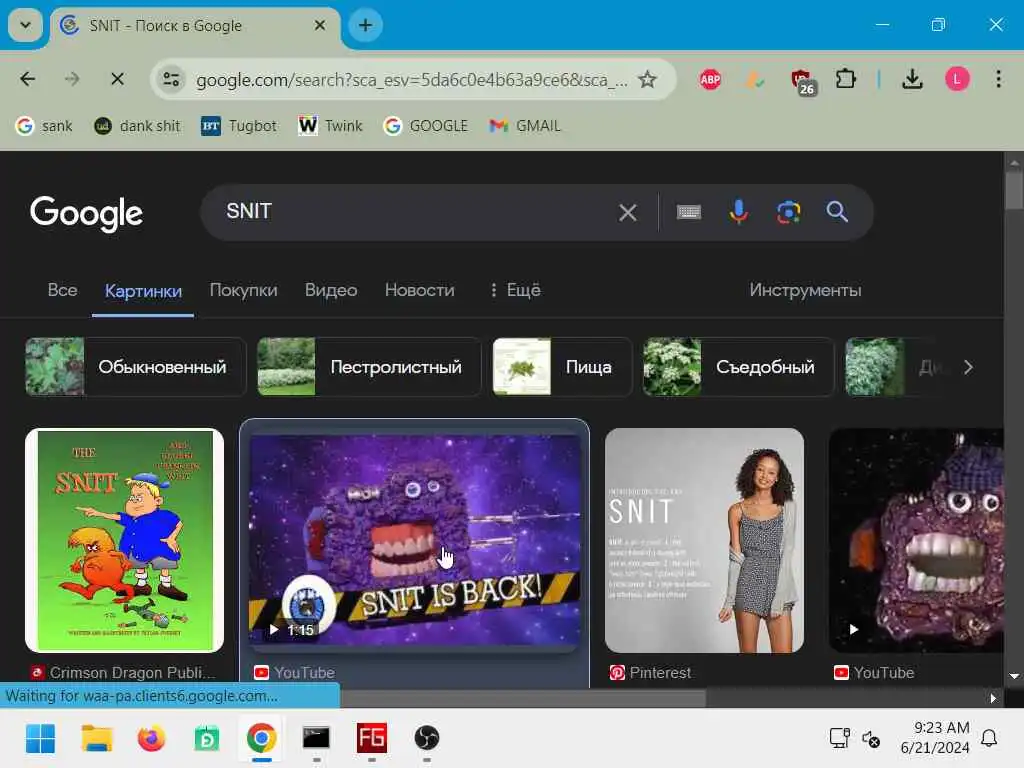Open the tab search dropdown arrow

click(25, 25)
